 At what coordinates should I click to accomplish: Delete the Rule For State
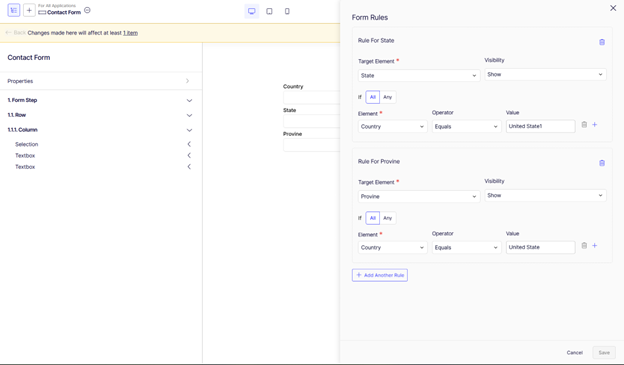coord(602,42)
